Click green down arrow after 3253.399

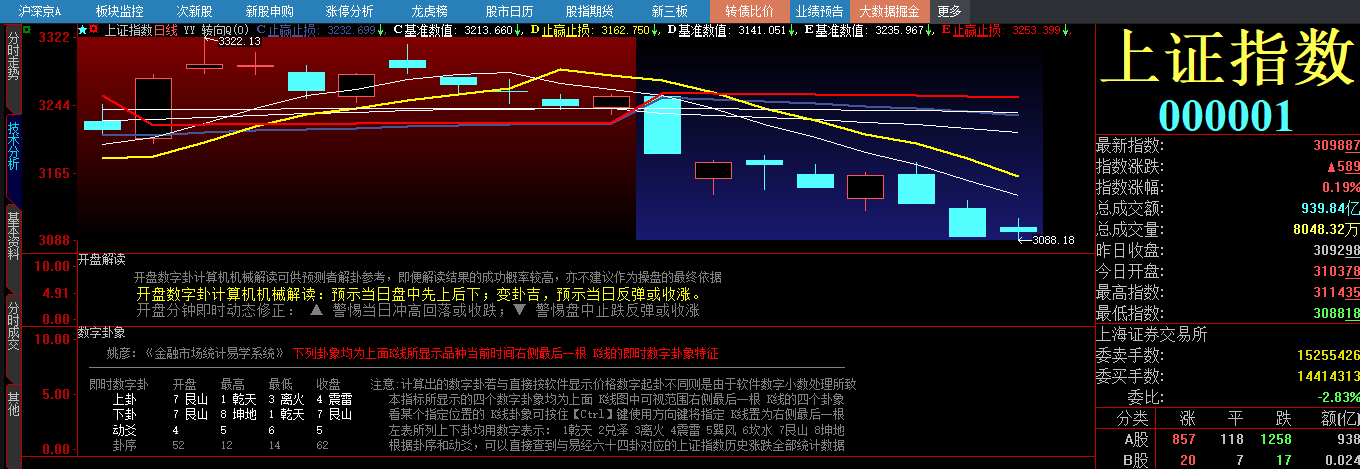1065,30
